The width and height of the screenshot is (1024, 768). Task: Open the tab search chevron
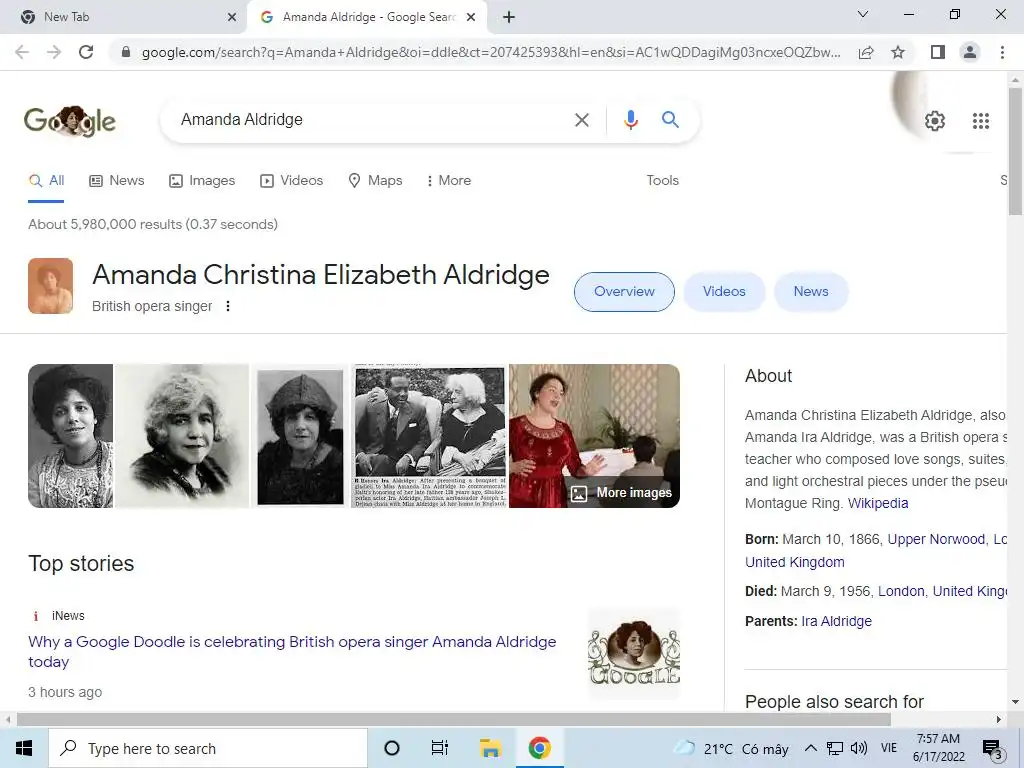tap(863, 14)
